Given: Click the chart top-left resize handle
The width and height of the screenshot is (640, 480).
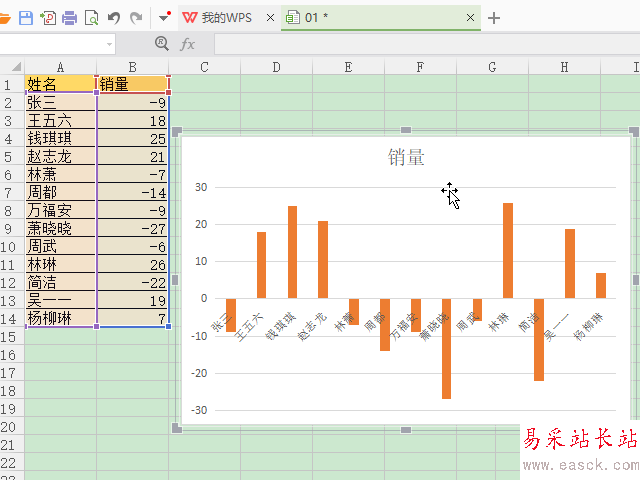Looking at the screenshot, I should tap(177, 131).
